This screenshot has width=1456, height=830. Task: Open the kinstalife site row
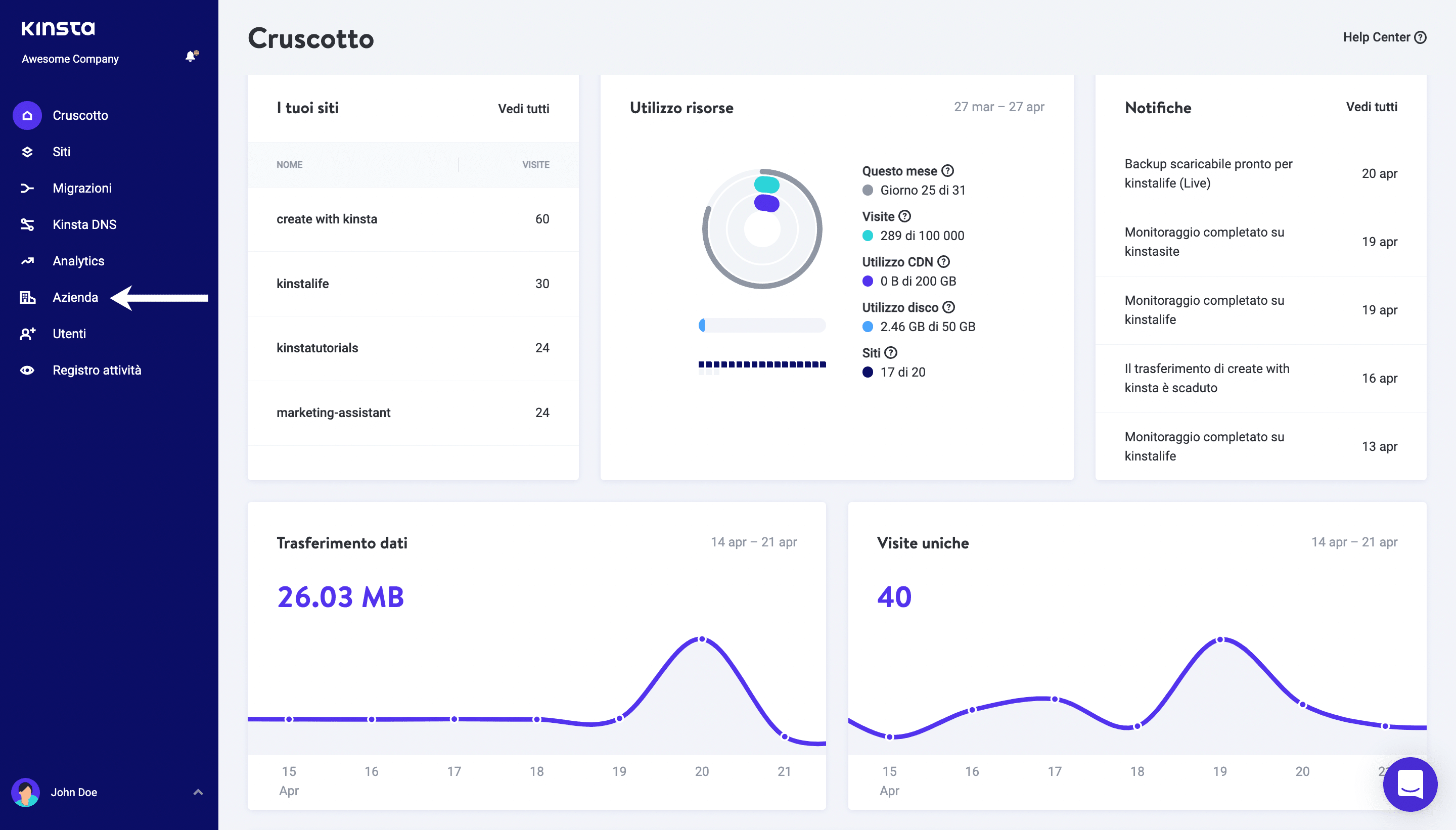tap(413, 284)
